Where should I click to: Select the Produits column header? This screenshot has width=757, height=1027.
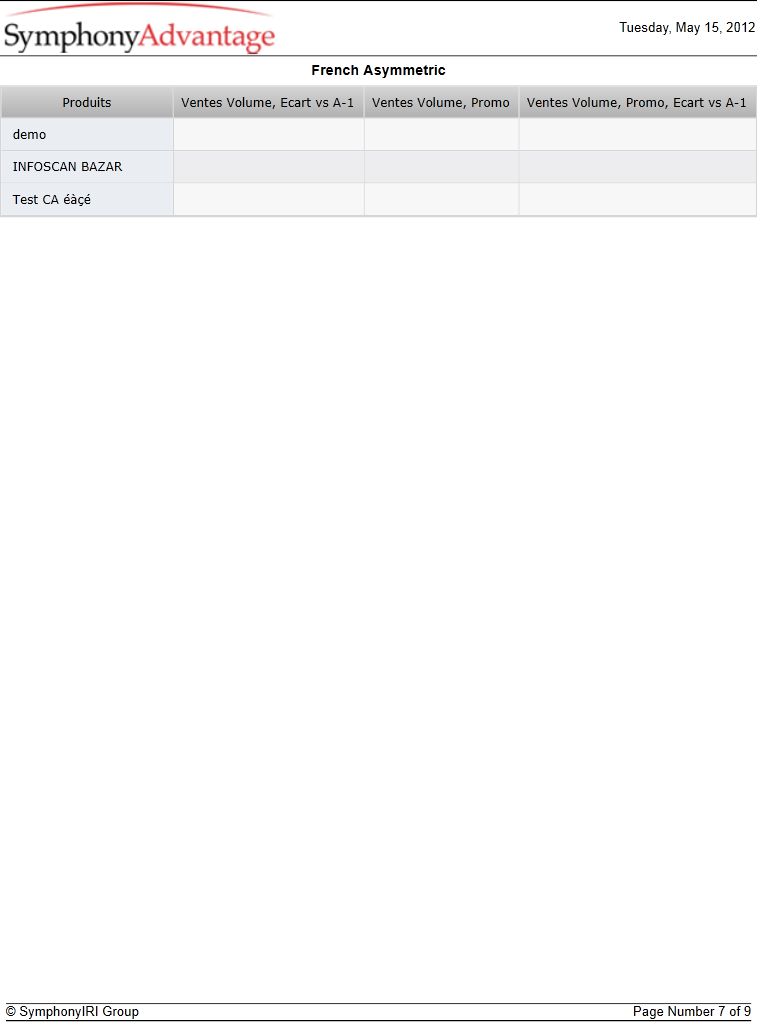pos(86,102)
